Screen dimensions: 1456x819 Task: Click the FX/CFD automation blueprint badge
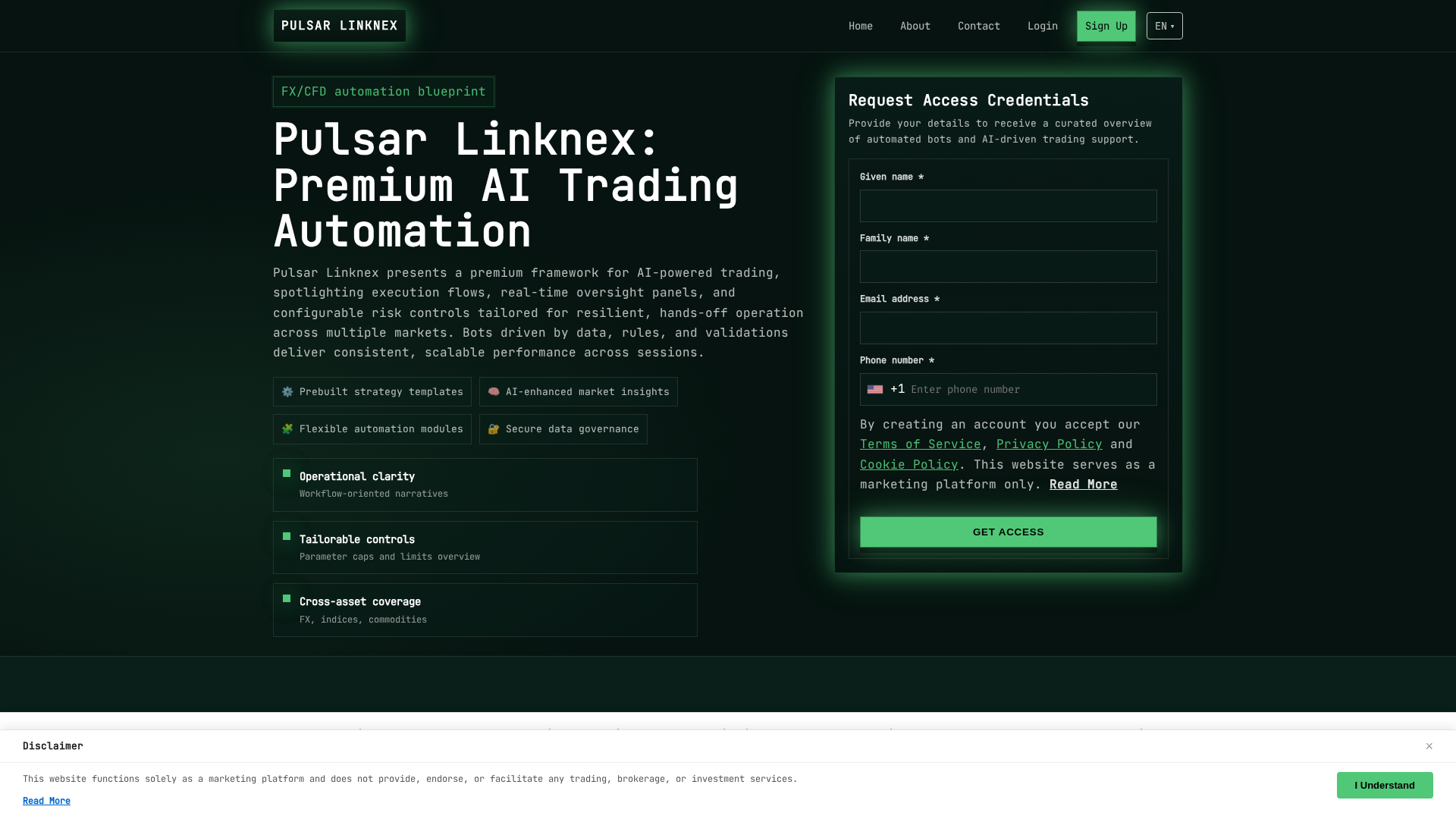[x=383, y=92]
